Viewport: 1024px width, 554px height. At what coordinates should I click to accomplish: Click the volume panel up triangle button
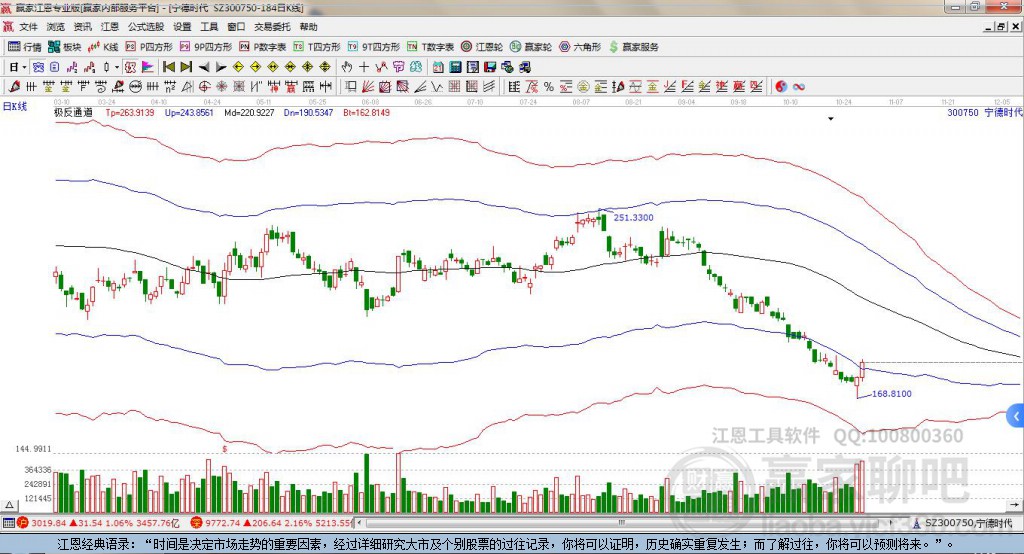point(10,506)
